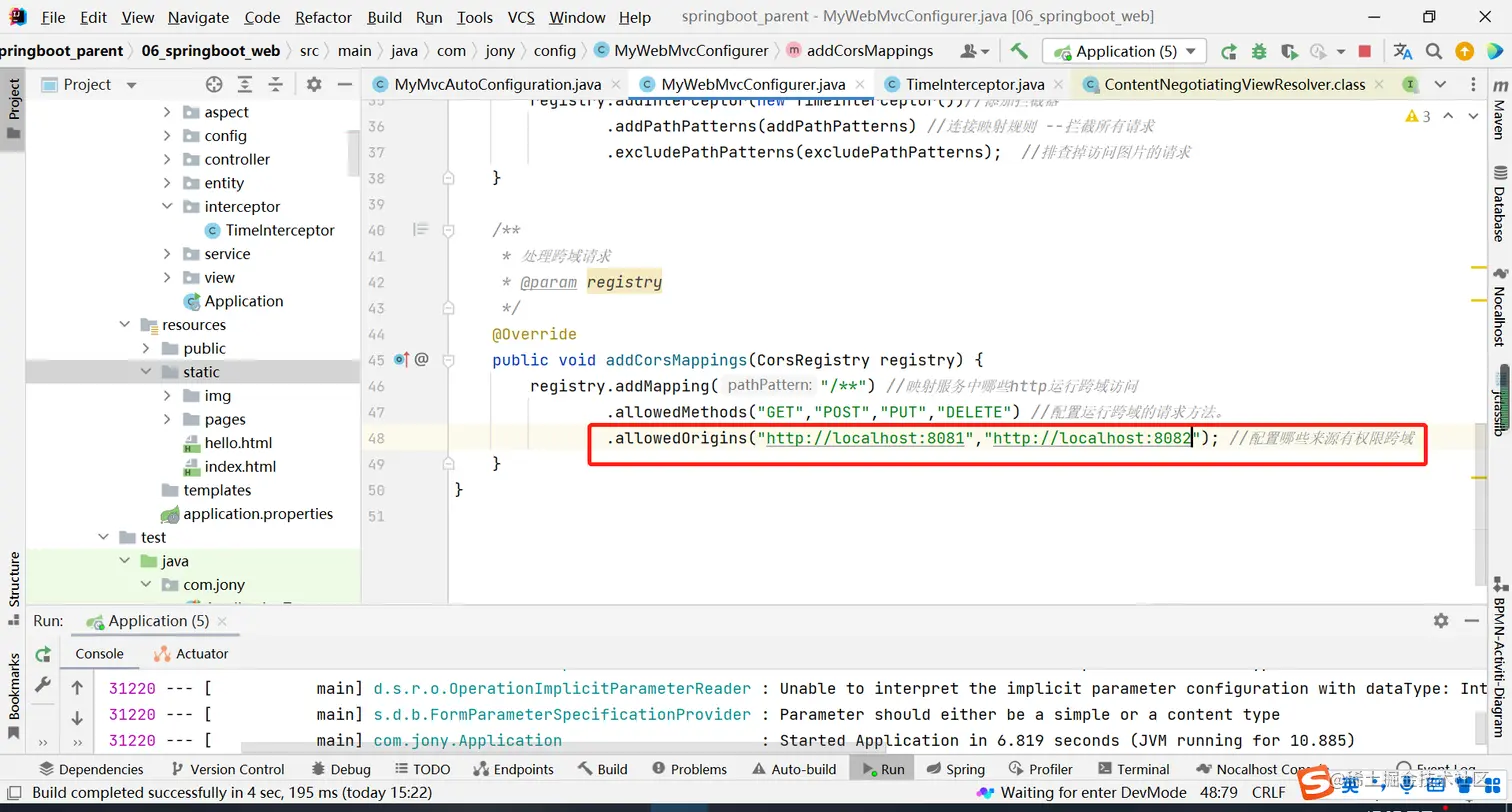Close the ContentNegotiatingViewResolver.class tab
This screenshot has height=812, width=1512.
tap(1380, 85)
